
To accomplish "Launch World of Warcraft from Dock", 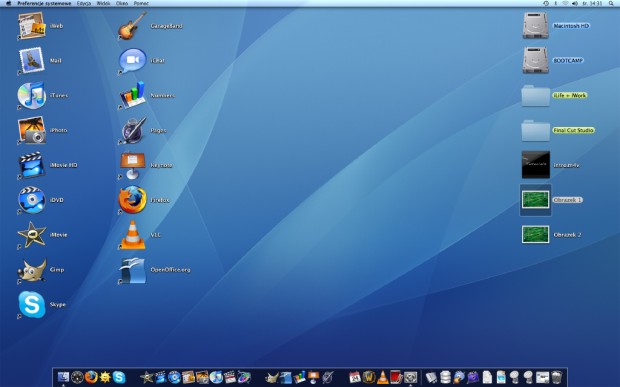I will pyautogui.click(x=369, y=377).
